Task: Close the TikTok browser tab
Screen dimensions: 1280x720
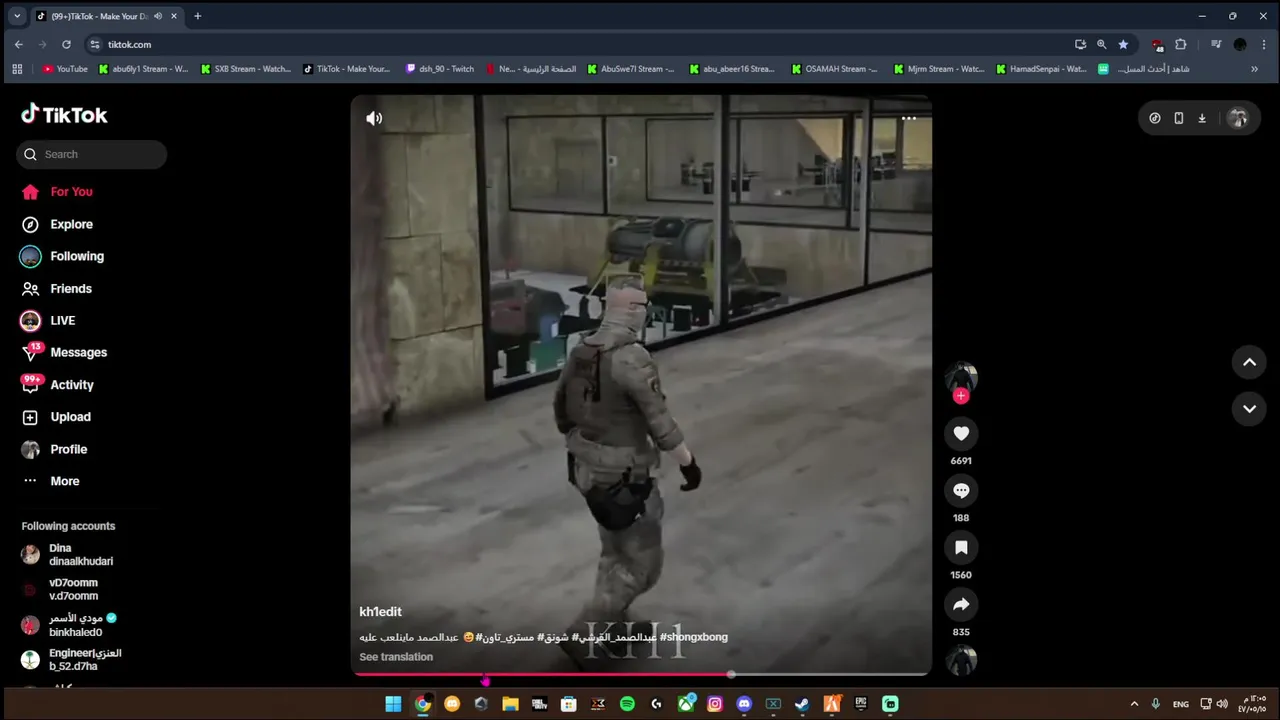Action: 174,16
